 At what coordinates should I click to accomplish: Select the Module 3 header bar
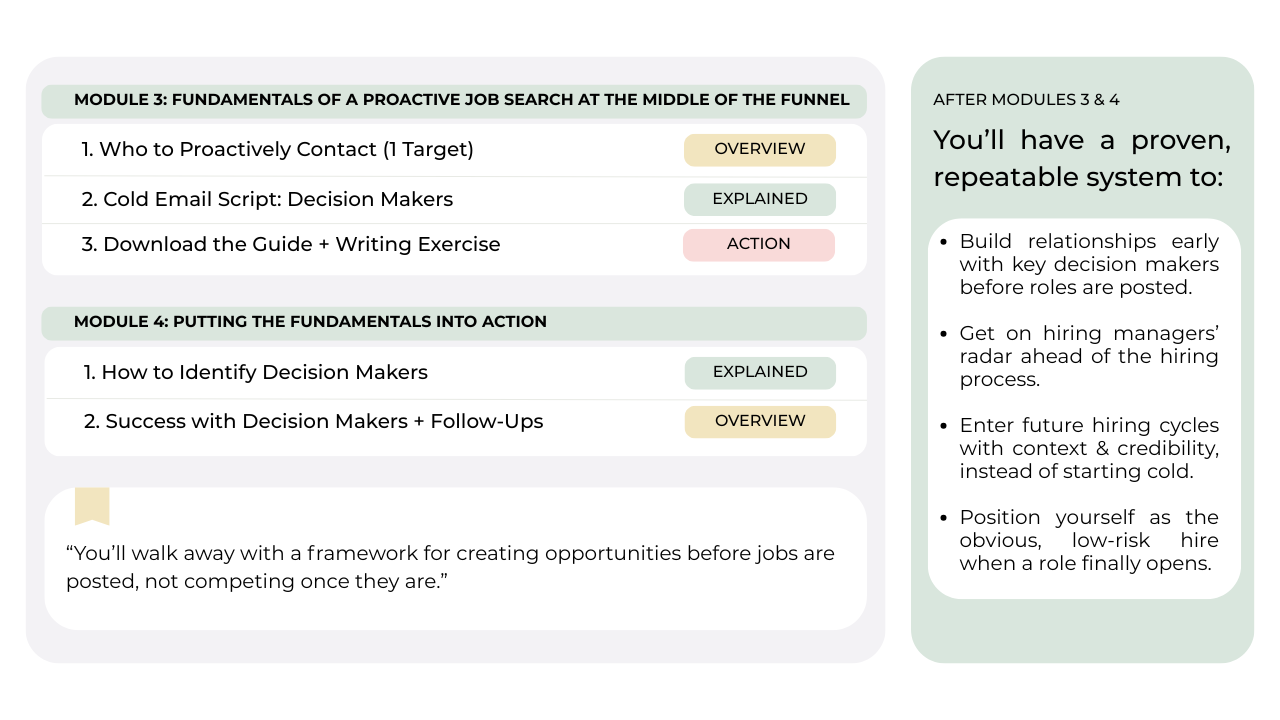[x=461, y=100]
